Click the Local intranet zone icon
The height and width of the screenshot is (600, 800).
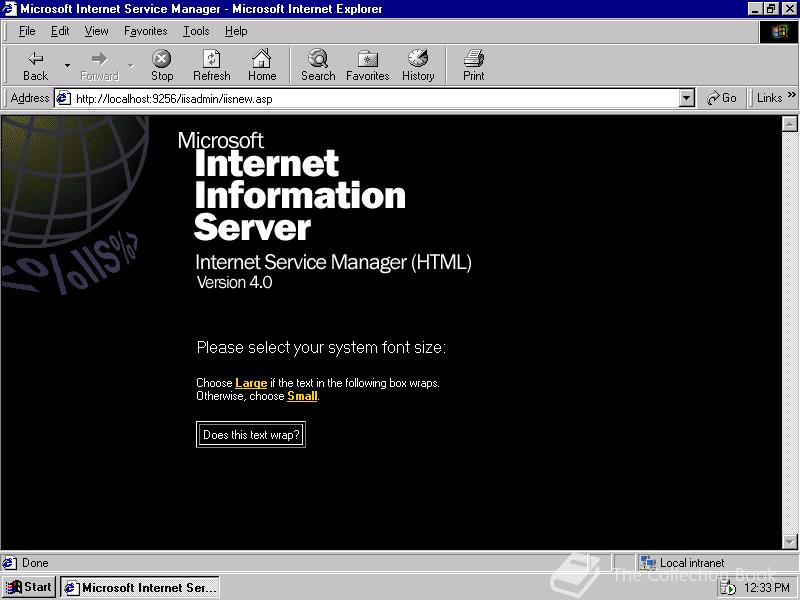pos(647,563)
